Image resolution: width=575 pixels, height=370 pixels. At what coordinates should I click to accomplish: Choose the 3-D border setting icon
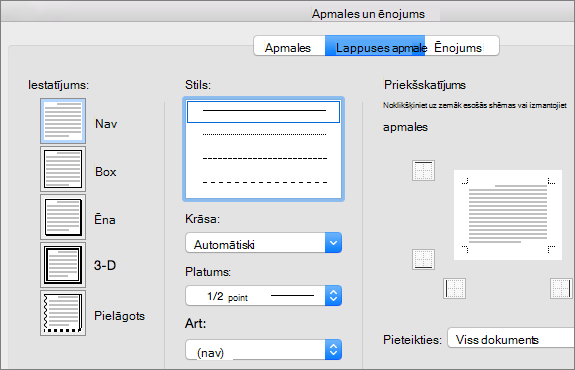[63, 265]
